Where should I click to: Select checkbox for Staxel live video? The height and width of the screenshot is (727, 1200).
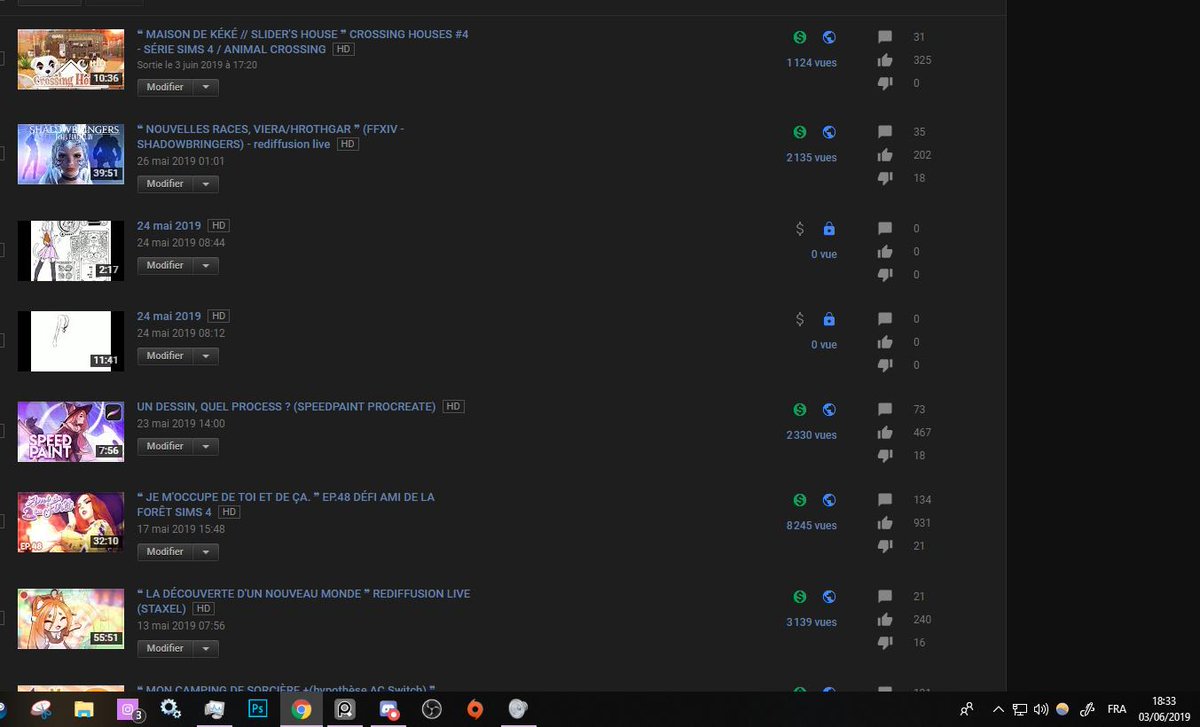click(x=1, y=619)
